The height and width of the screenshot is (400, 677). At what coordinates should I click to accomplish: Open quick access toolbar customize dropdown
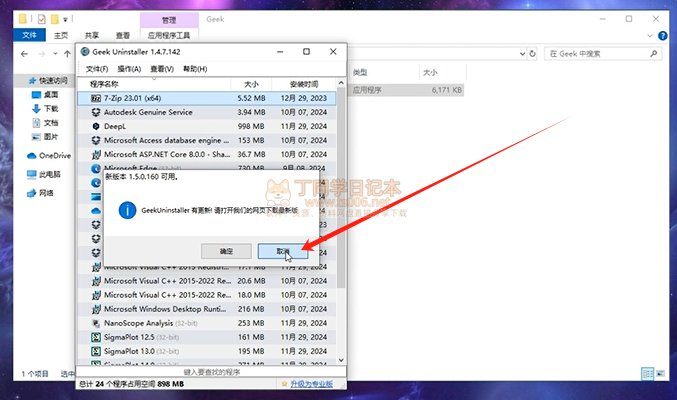point(65,19)
